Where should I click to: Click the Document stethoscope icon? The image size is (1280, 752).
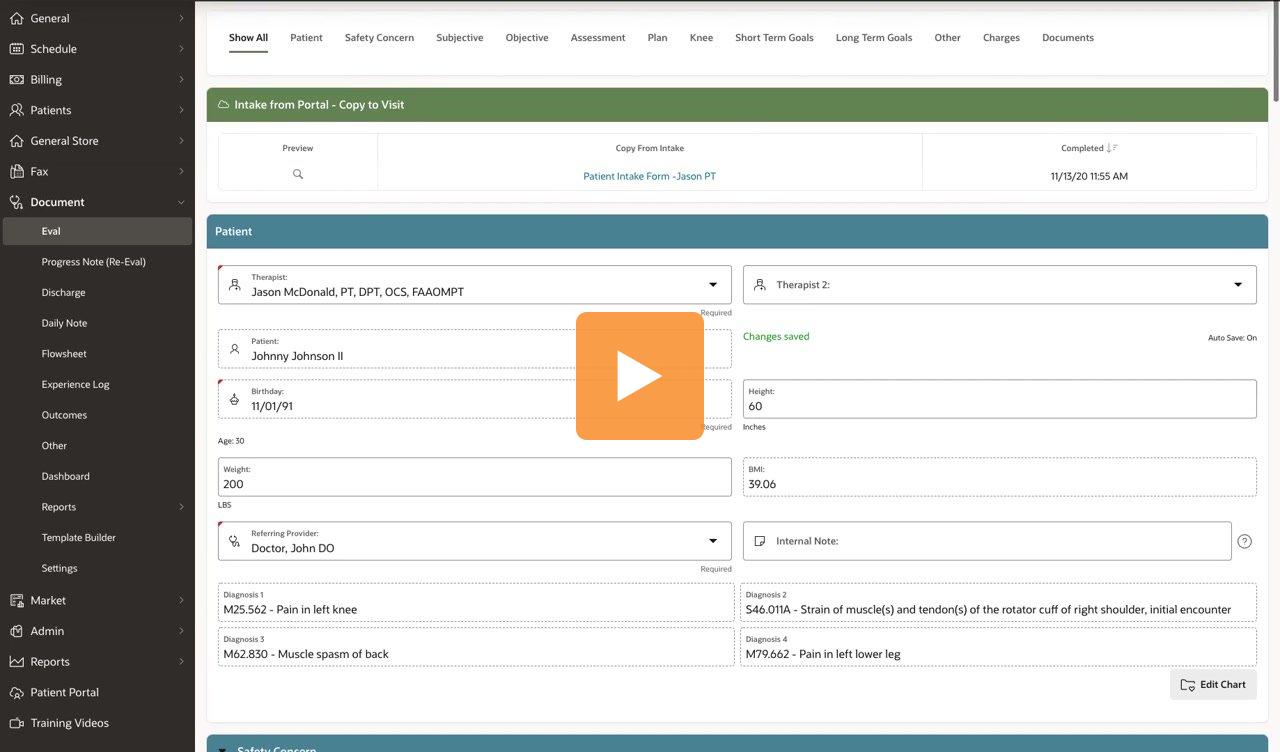tap(14, 201)
